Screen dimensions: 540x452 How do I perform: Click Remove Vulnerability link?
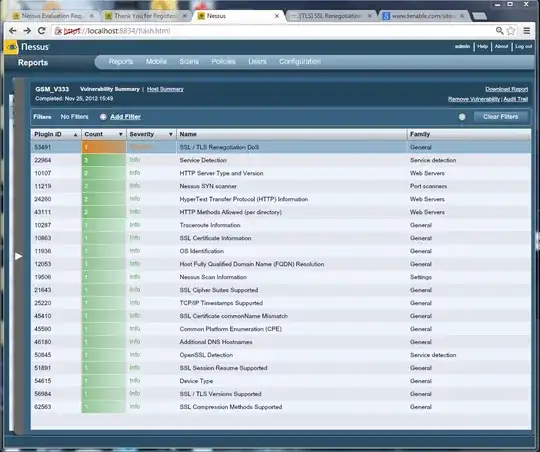point(474,99)
